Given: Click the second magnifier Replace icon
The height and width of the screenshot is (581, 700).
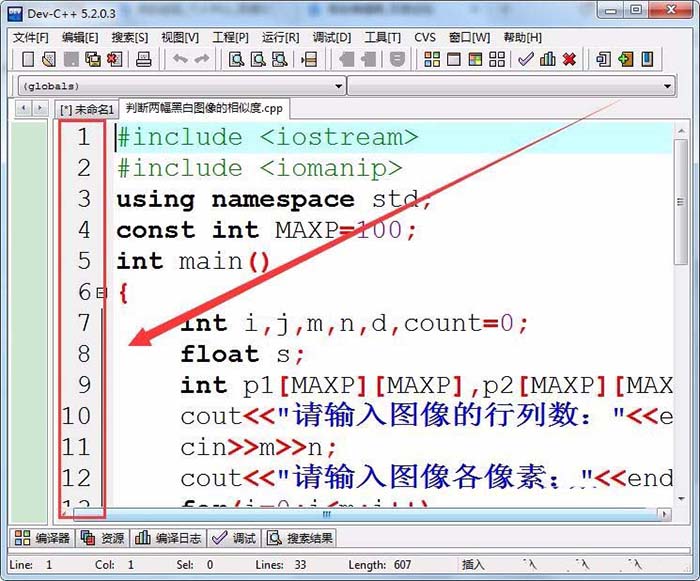Looking at the screenshot, I should point(258,59).
